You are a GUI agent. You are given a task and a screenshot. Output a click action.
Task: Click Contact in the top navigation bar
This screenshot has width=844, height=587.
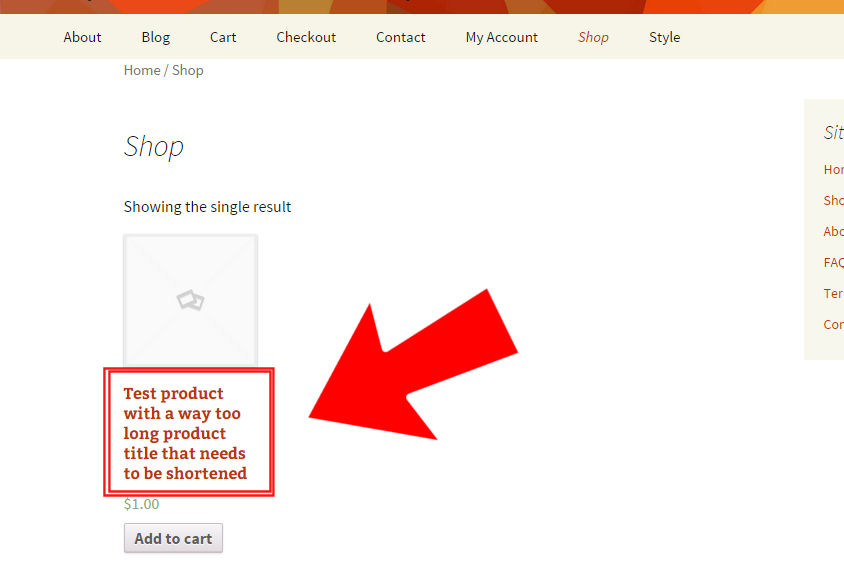click(x=400, y=37)
